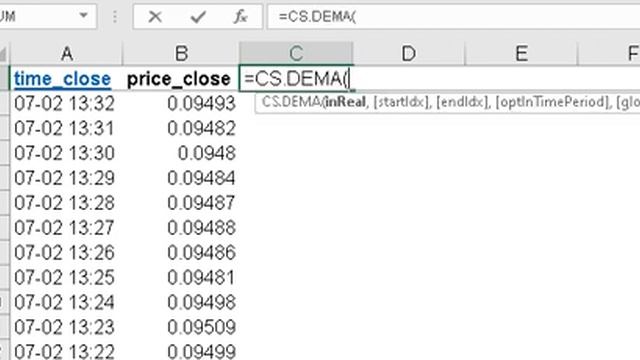Select price cell 0.09493
Image resolution: width=640 pixels, height=360 pixels.
click(181, 104)
